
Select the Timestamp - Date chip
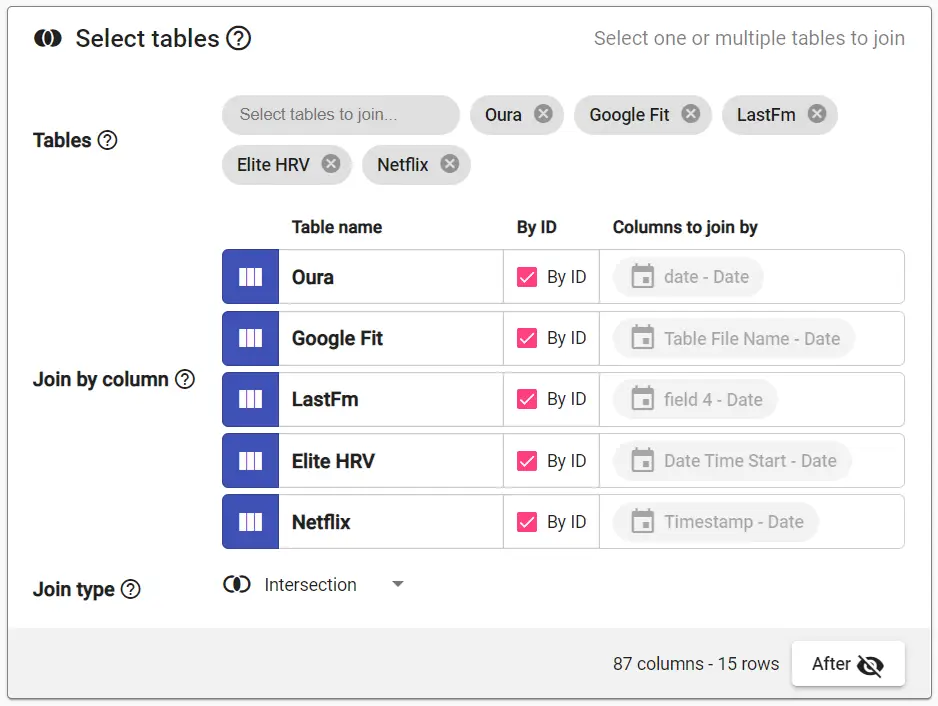715,521
